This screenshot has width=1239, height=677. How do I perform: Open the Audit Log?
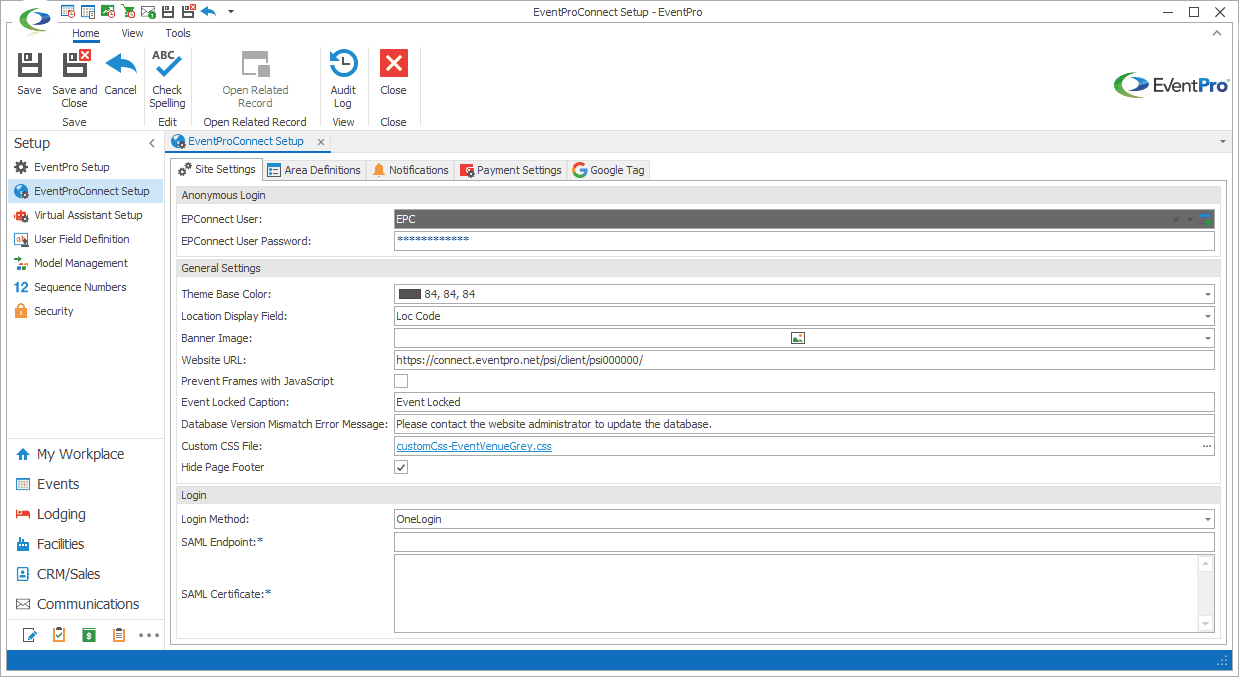(343, 79)
